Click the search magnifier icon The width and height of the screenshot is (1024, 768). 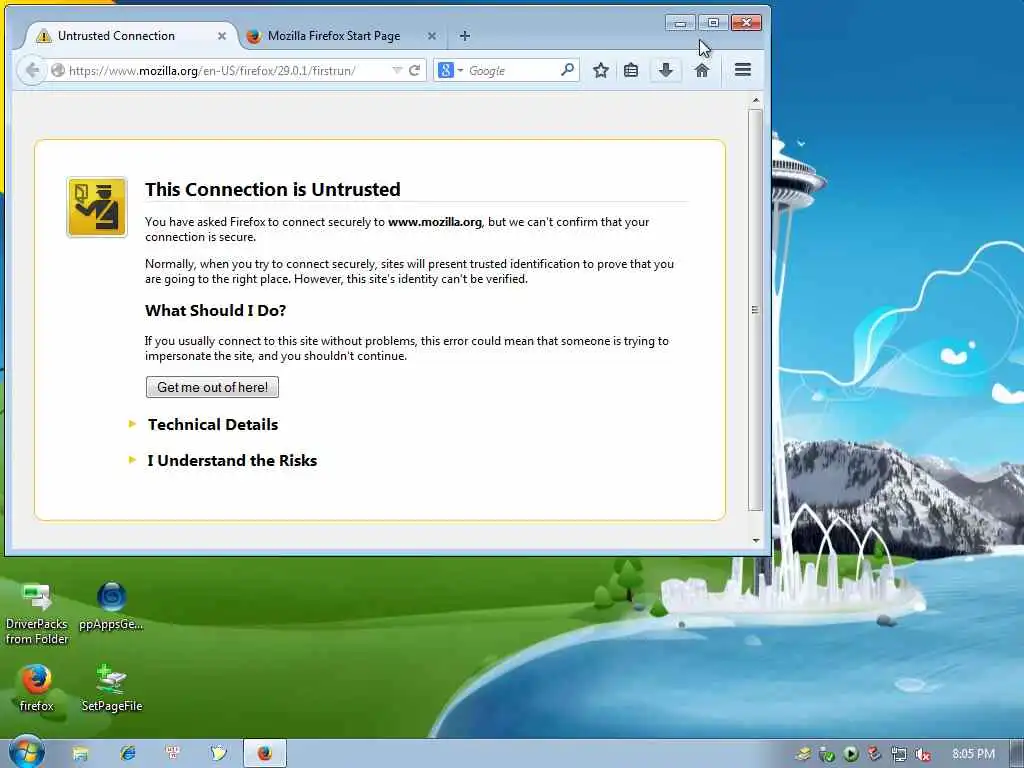[568, 69]
